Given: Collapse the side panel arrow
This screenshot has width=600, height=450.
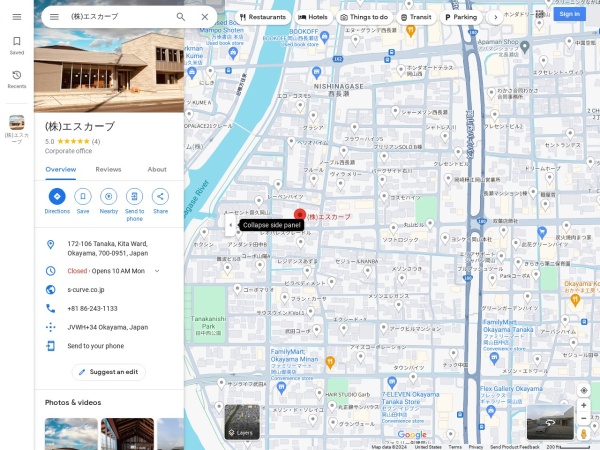Looking at the screenshot, I should (230, 225).
